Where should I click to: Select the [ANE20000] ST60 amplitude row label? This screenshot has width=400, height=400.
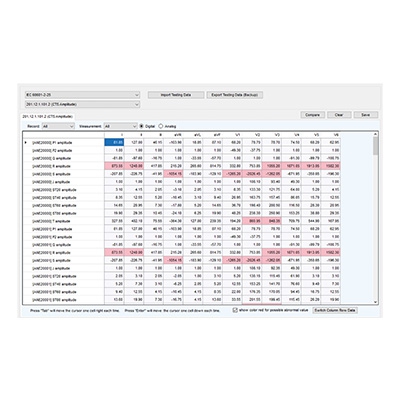click(x=54, y=205)
